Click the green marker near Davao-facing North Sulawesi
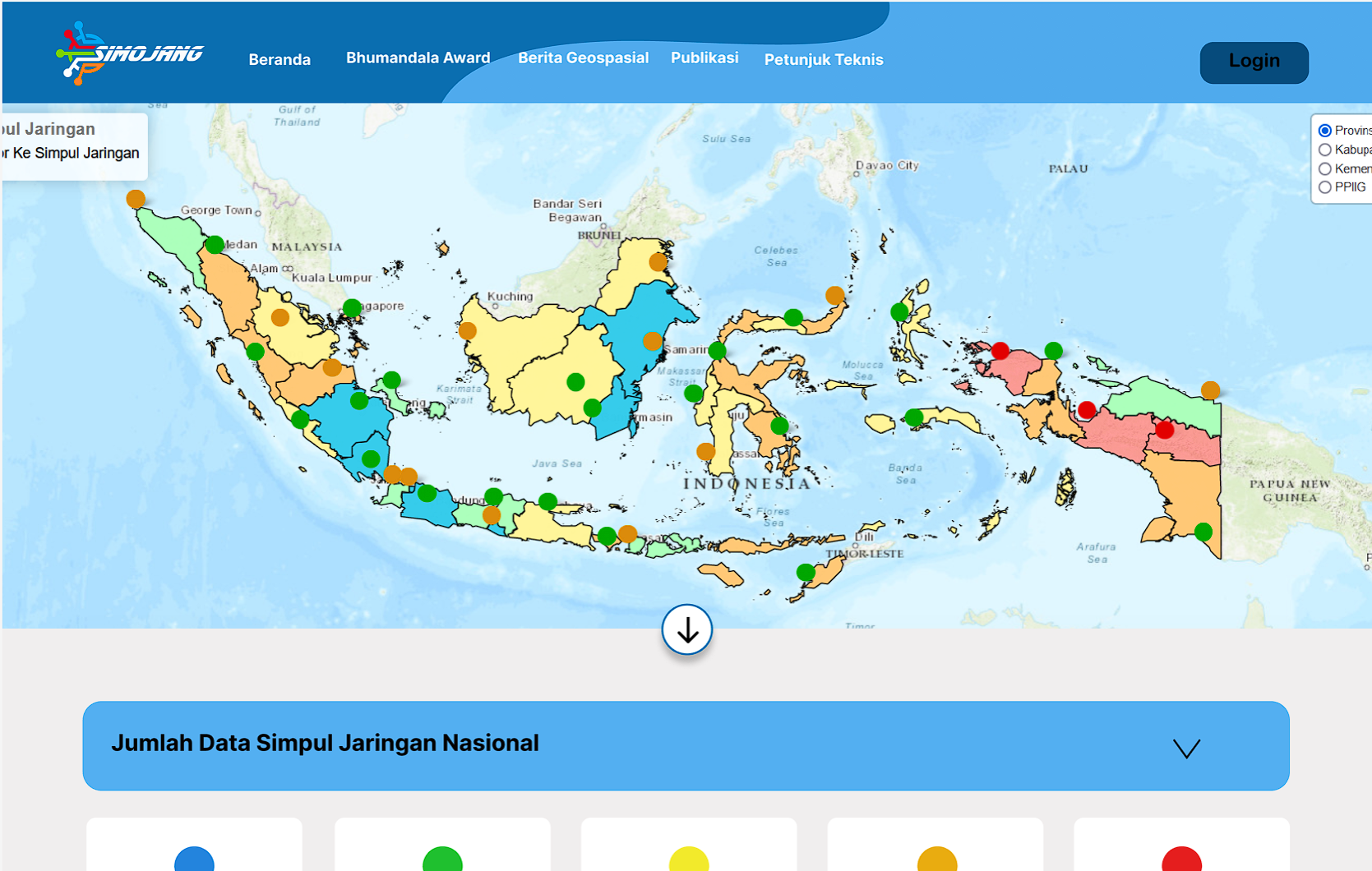1372x871 pixels. click(793, 317)
